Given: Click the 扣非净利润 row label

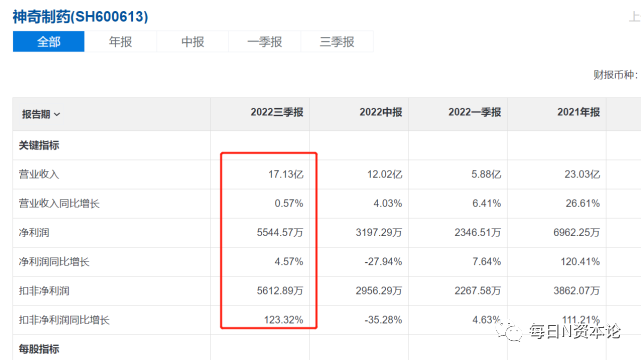Looking at the screenshot, I should click(x=44, y=291).
